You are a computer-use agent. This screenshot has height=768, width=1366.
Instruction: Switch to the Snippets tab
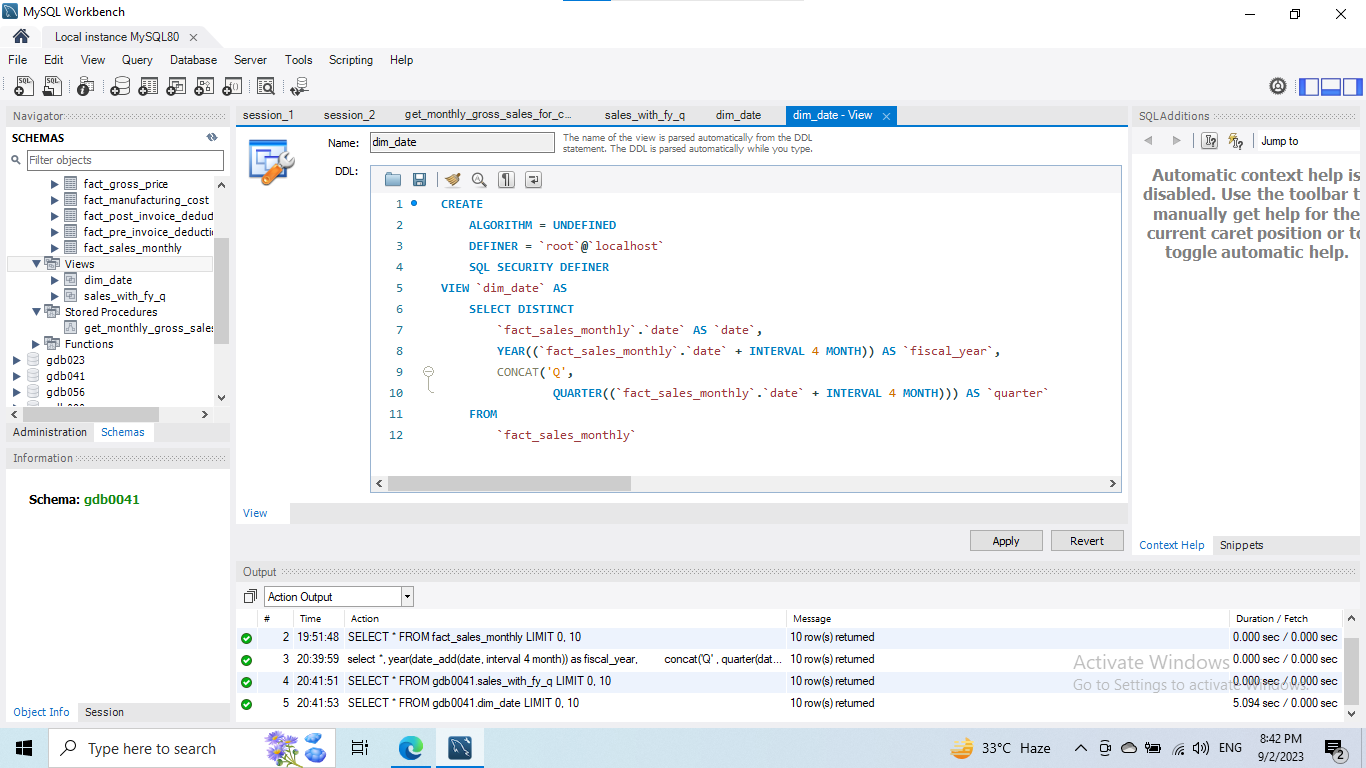1241,545
